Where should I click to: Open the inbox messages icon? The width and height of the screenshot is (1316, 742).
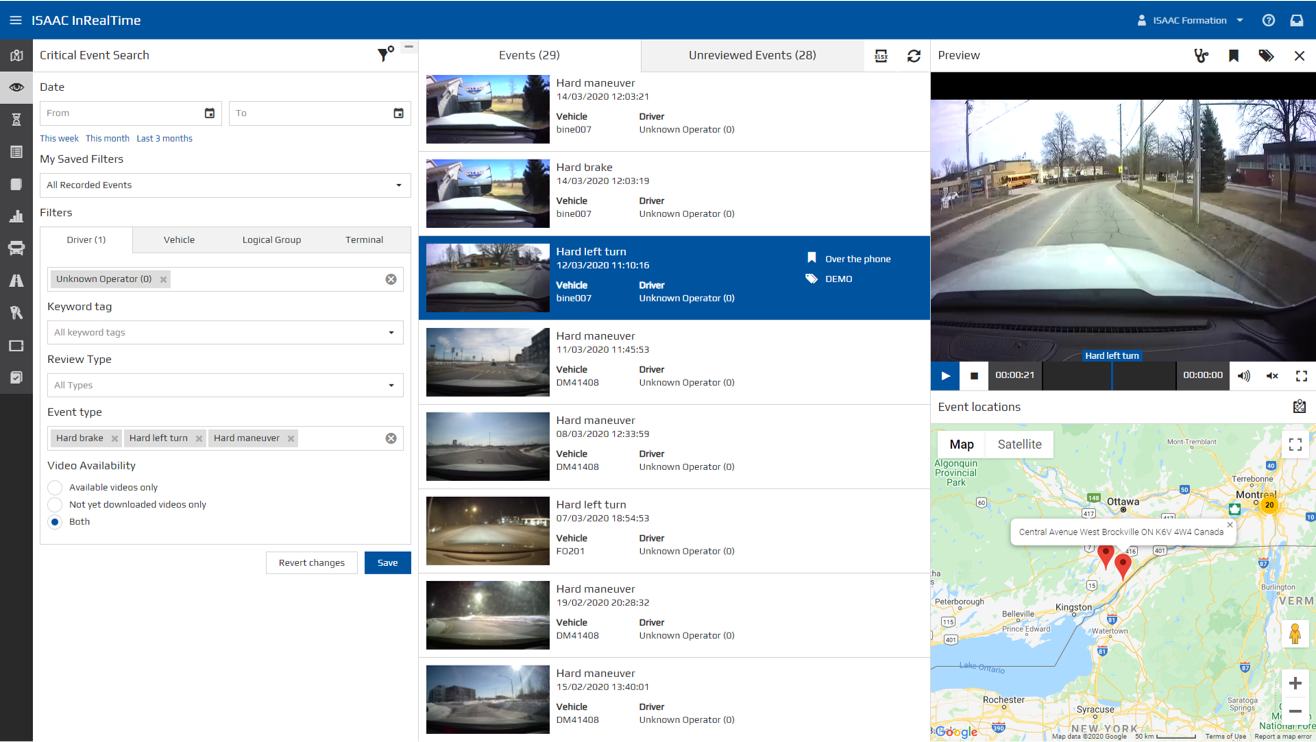(1296, 20)
